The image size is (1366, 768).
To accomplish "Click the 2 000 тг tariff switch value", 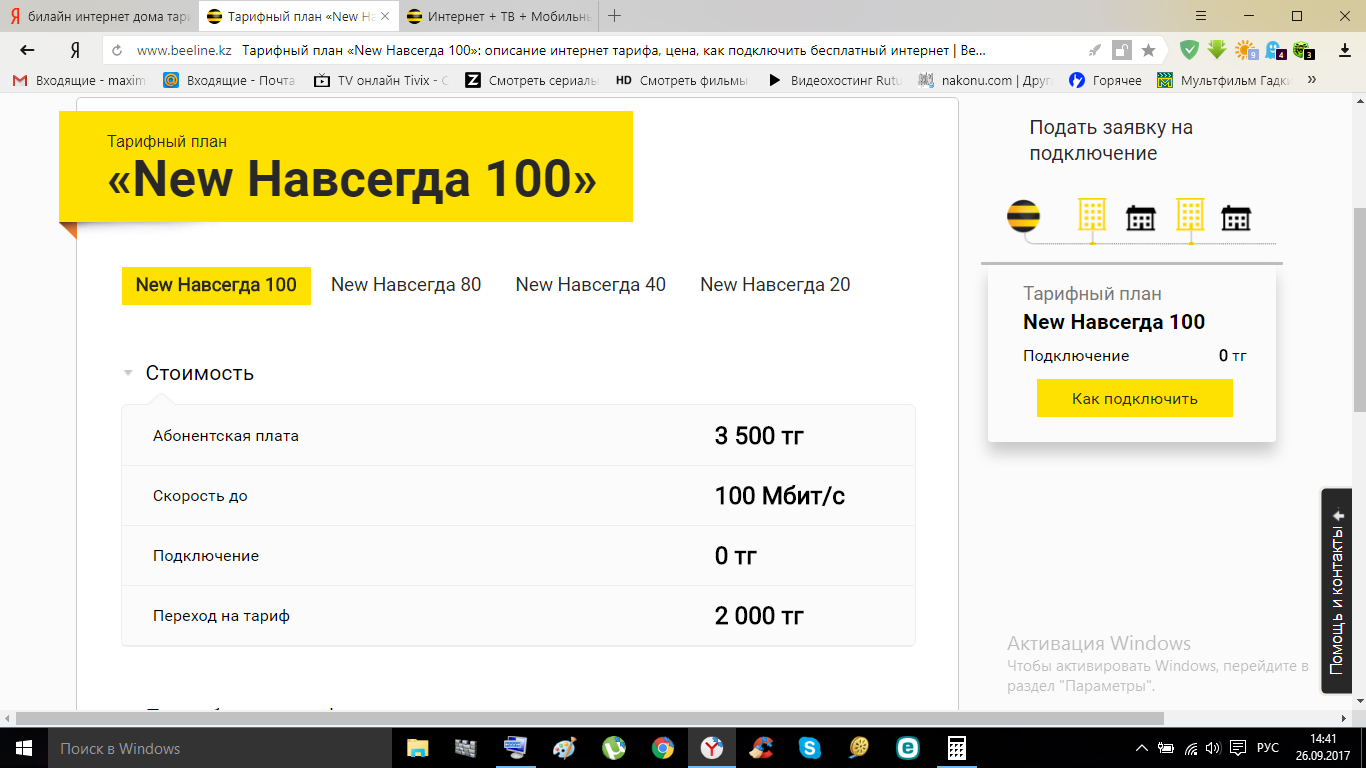I will [760, 616].
